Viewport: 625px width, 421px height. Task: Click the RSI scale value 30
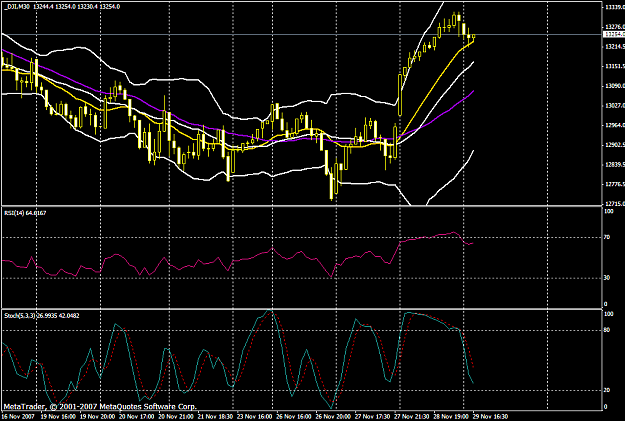click(607, 278)
